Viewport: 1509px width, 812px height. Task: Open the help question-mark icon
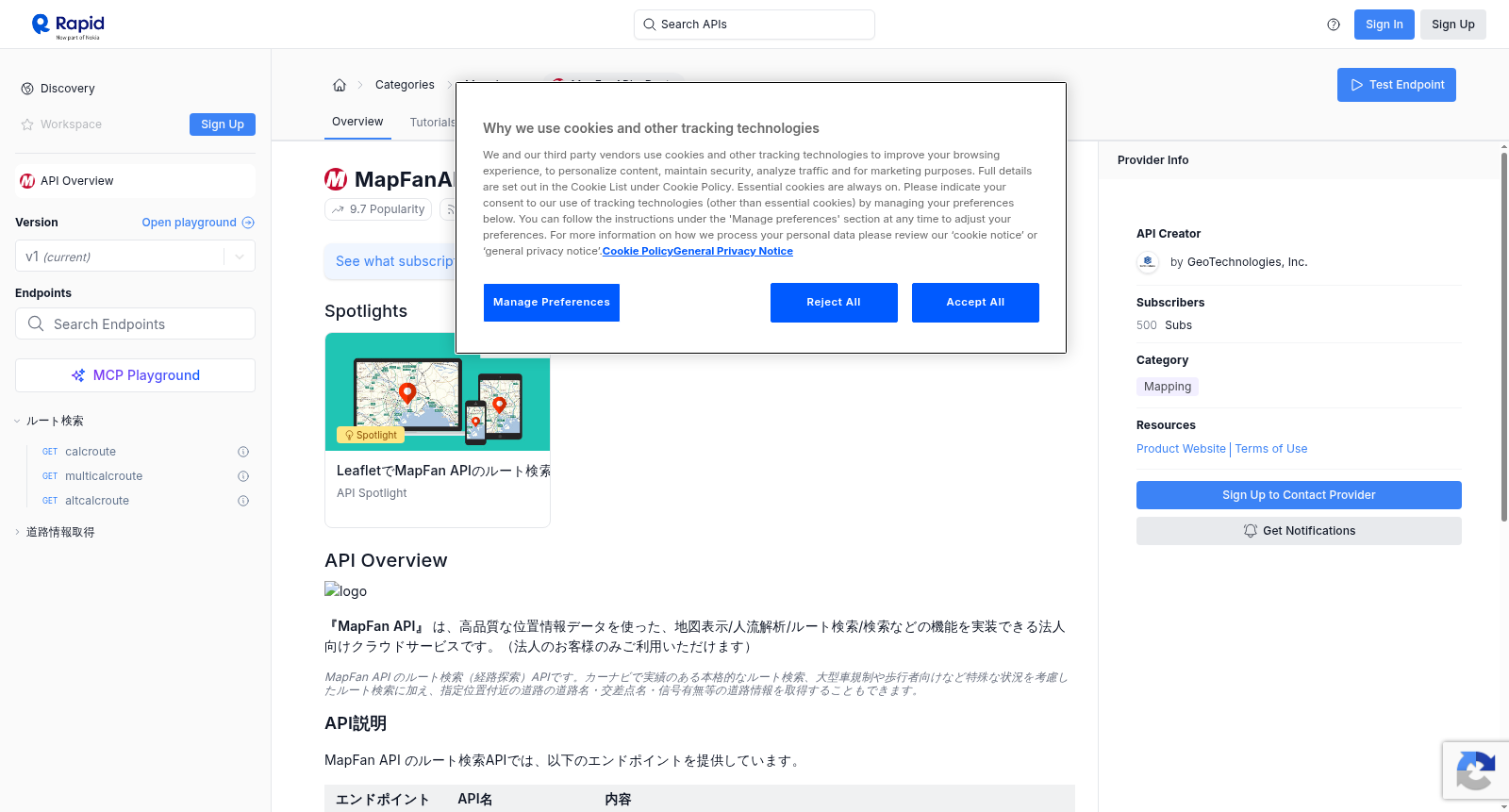pos(1334,25)
